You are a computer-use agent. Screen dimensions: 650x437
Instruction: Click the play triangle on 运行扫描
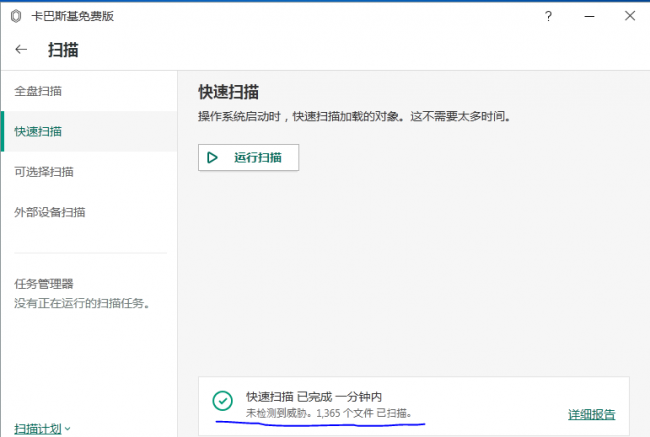pyautogui.click(x=212, y=158)
